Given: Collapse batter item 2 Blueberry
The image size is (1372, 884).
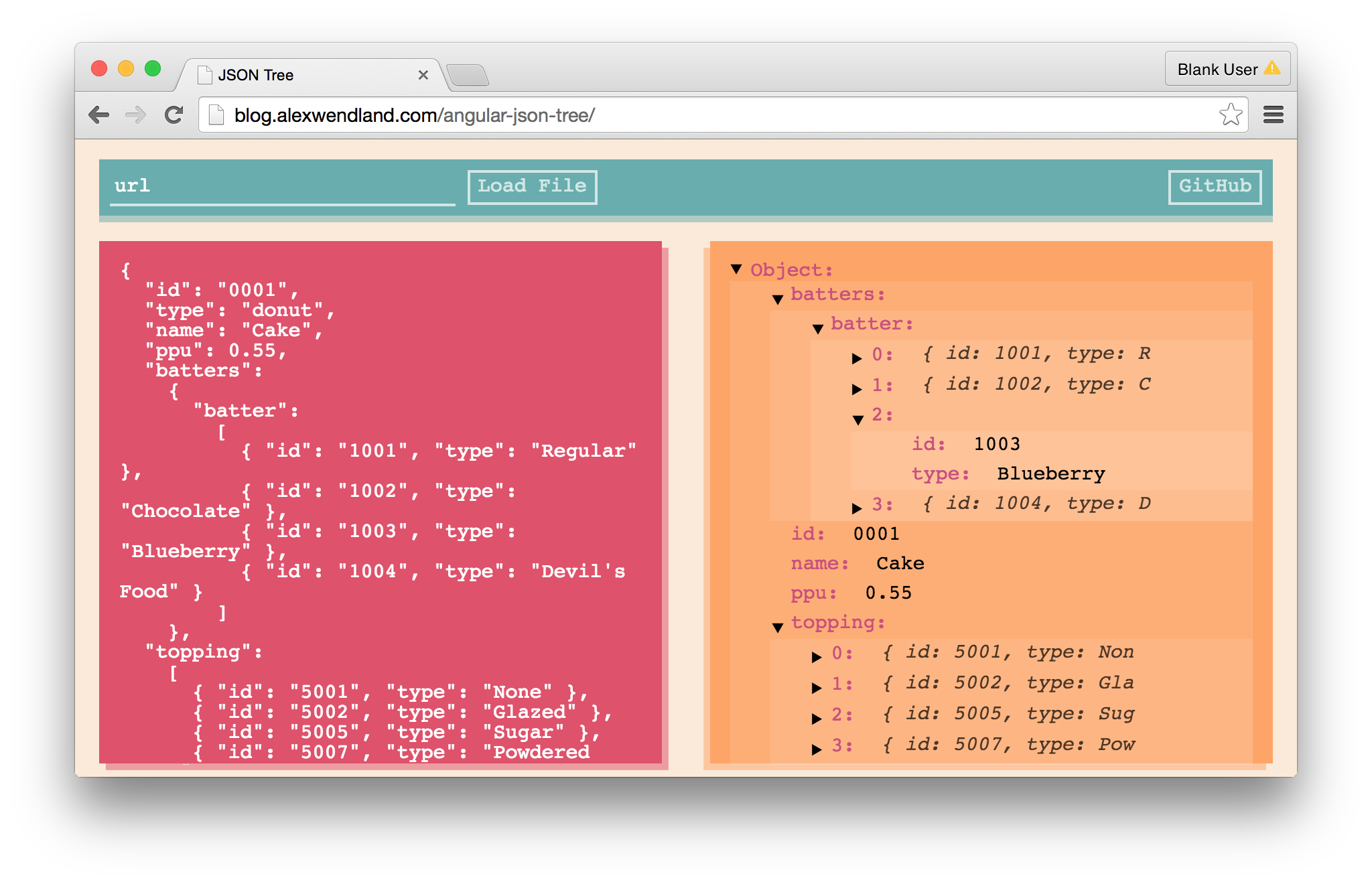Looking at the screenshot, I should click(858, 420).
